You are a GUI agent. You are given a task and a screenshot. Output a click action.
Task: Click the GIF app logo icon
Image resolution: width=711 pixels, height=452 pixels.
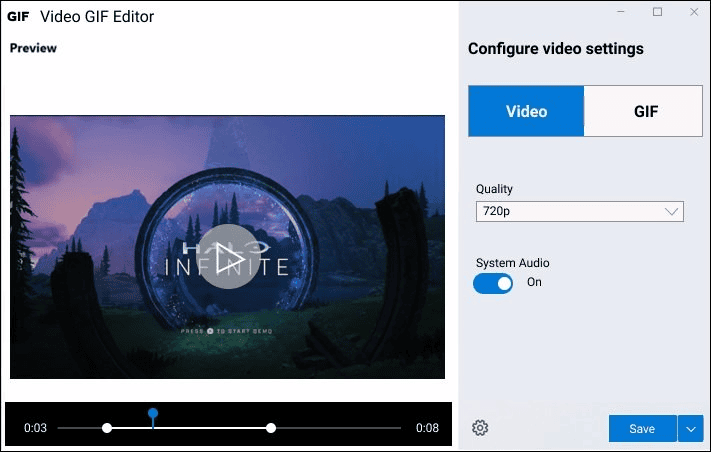pos(18,17)
